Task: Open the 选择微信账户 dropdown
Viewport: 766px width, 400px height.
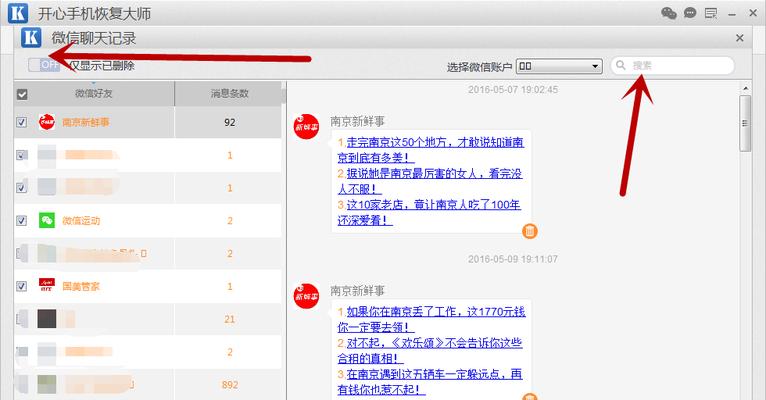Action: click(559, 66)
